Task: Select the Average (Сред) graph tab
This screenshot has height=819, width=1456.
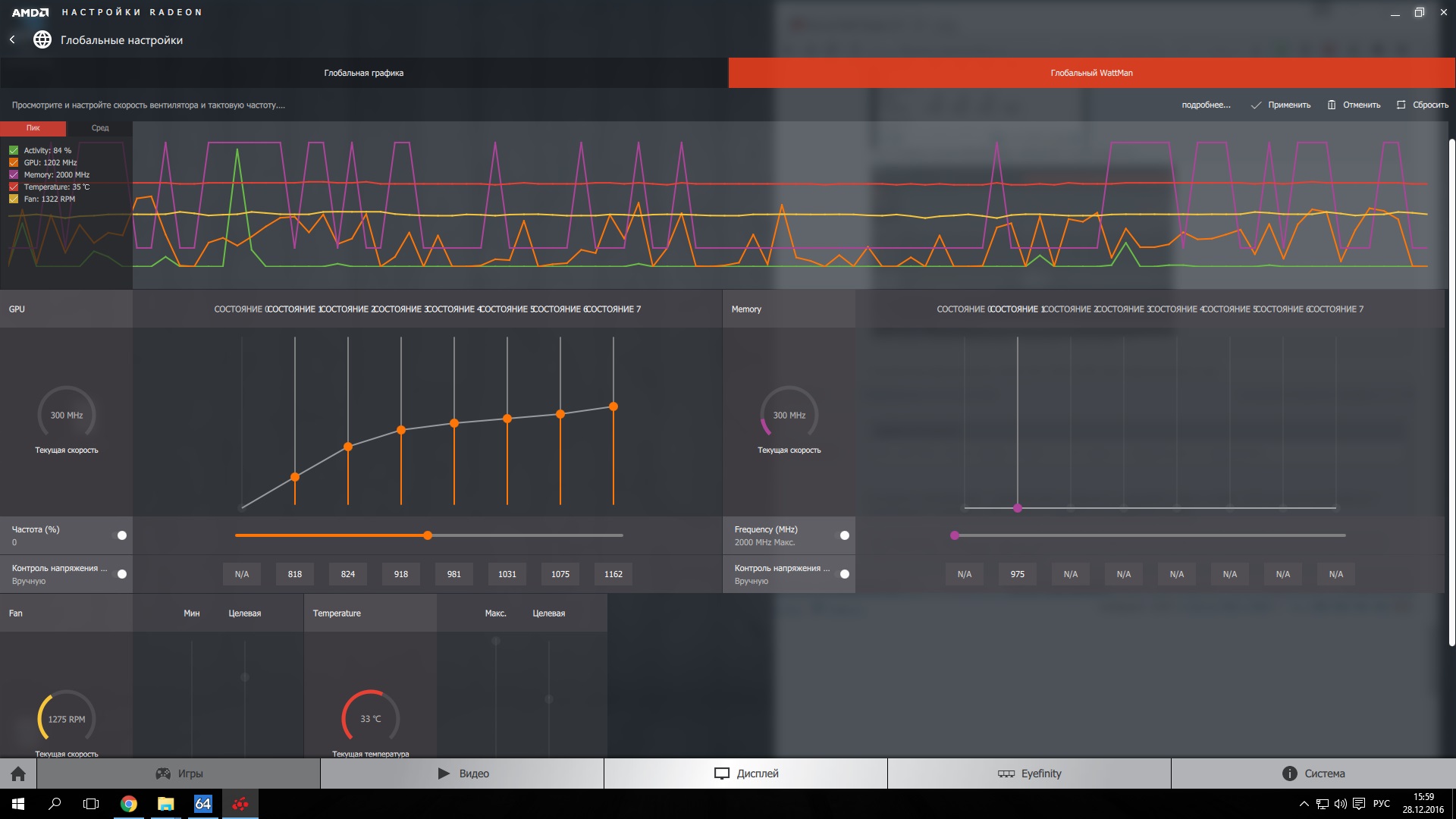Action: (x=100, y=128)
